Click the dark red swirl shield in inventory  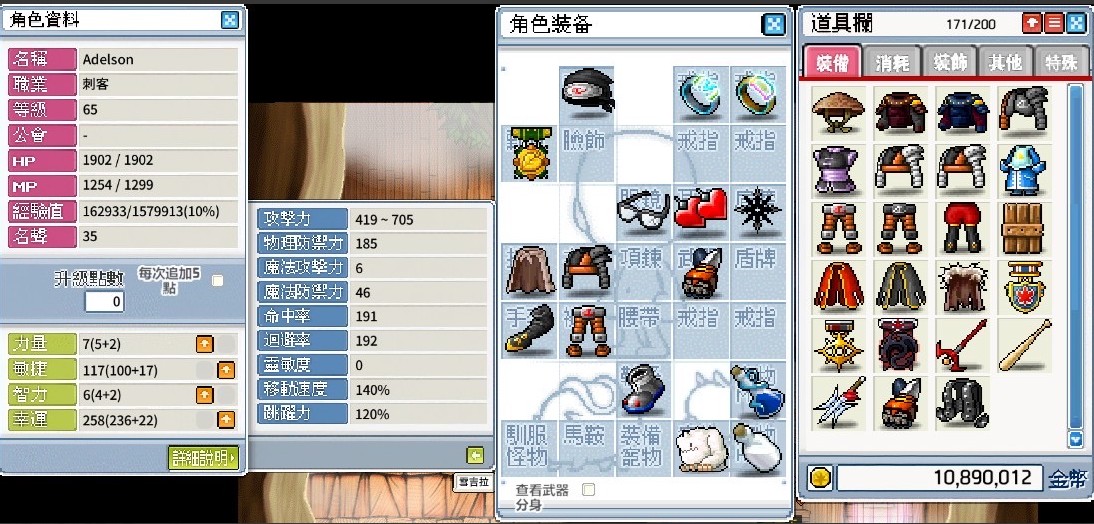(x=900, y=345)
